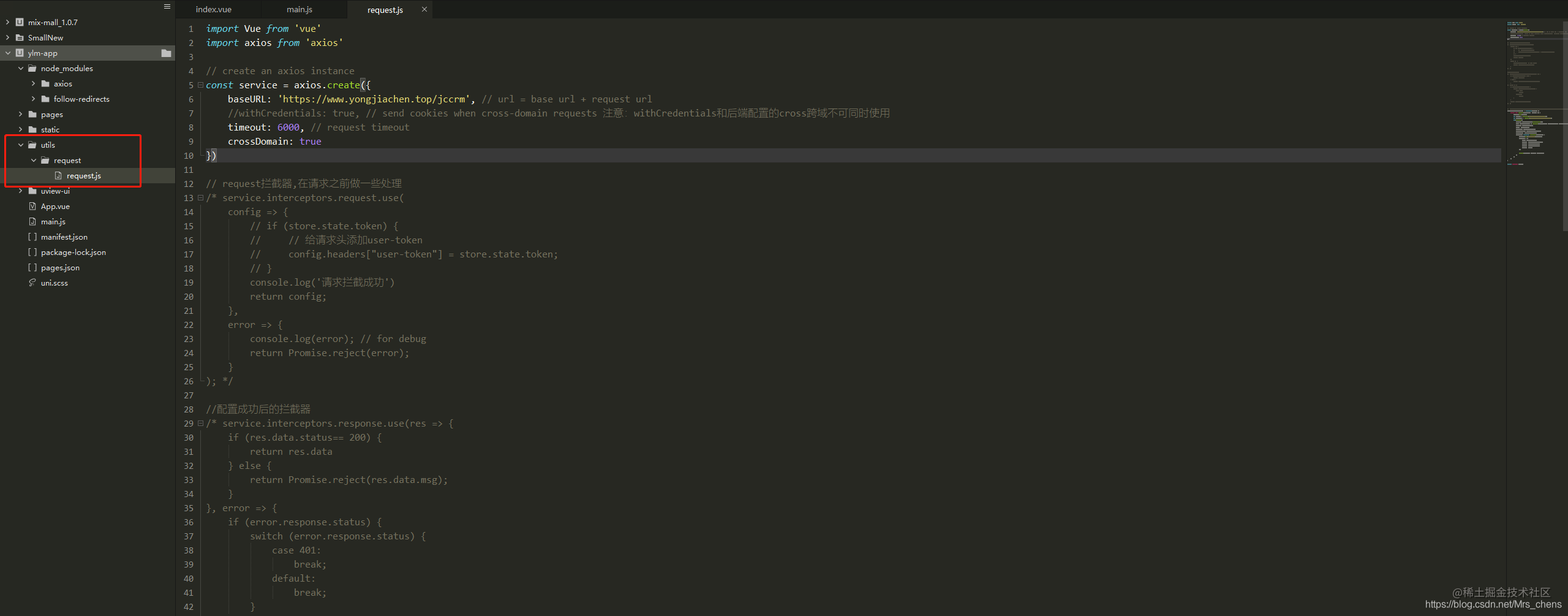Click the Vue icon beside App.vue
The image size is (1568, 616).
pos(32,206)
